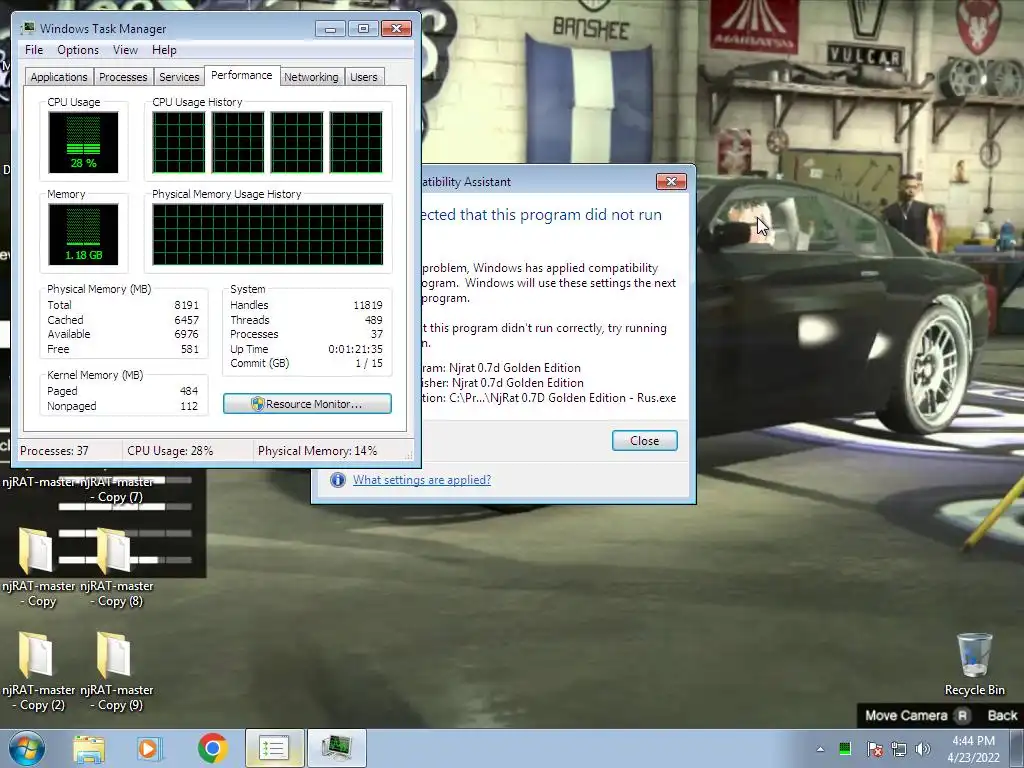Launch Windows Media Player from taskbar

(148, 748)
